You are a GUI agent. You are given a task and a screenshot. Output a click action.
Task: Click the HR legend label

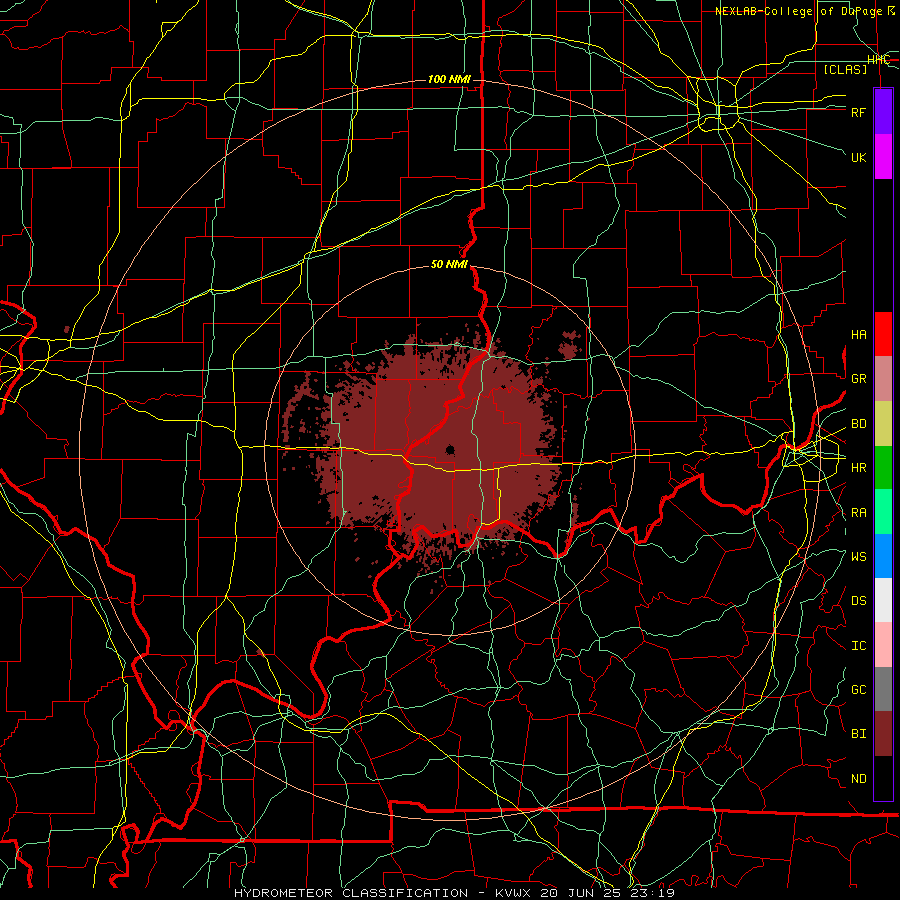tap(858, 468)
